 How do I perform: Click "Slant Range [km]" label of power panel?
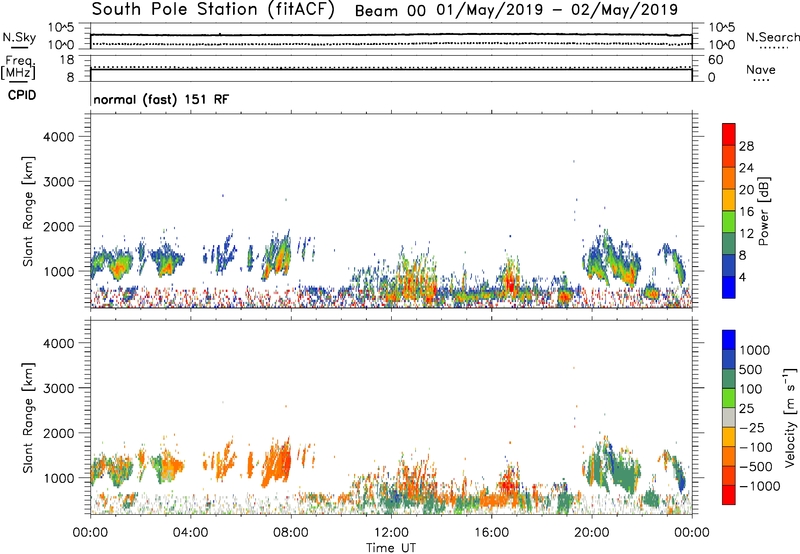tap(28, 211)
